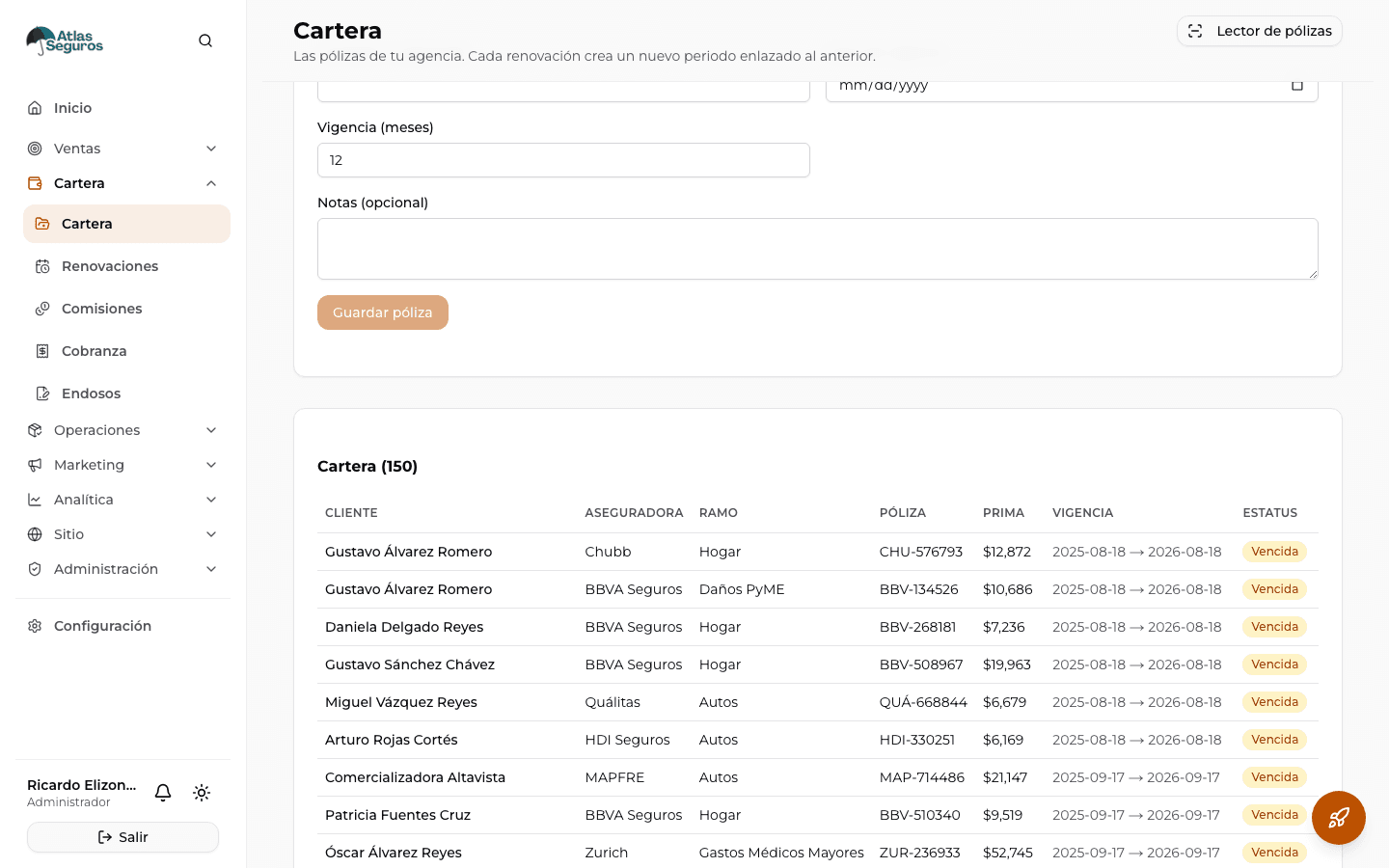
Task: Click the Configuración gear icon
Action: 35,626
